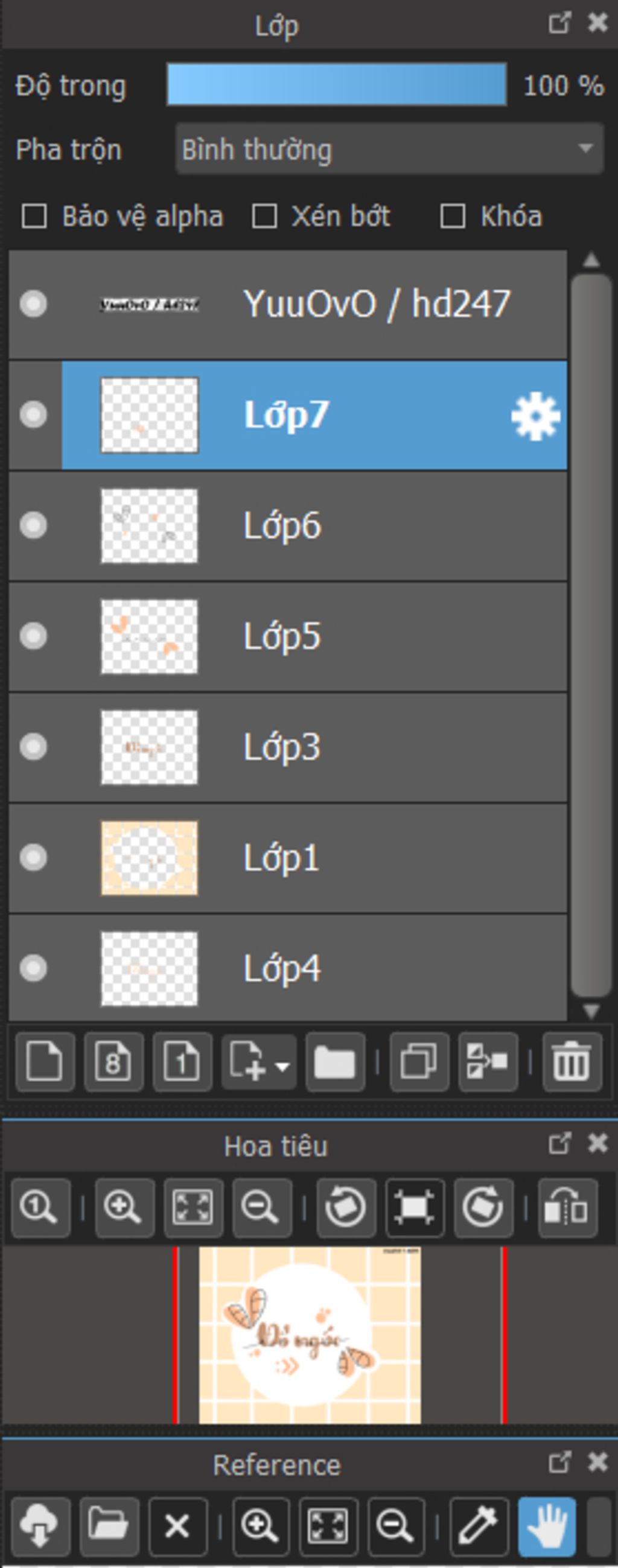Image resolution: width=618 pixels, height=1568 pixels.
Task: Open the Pha trộn blend mode dropdown
Action: coord(390,149)
